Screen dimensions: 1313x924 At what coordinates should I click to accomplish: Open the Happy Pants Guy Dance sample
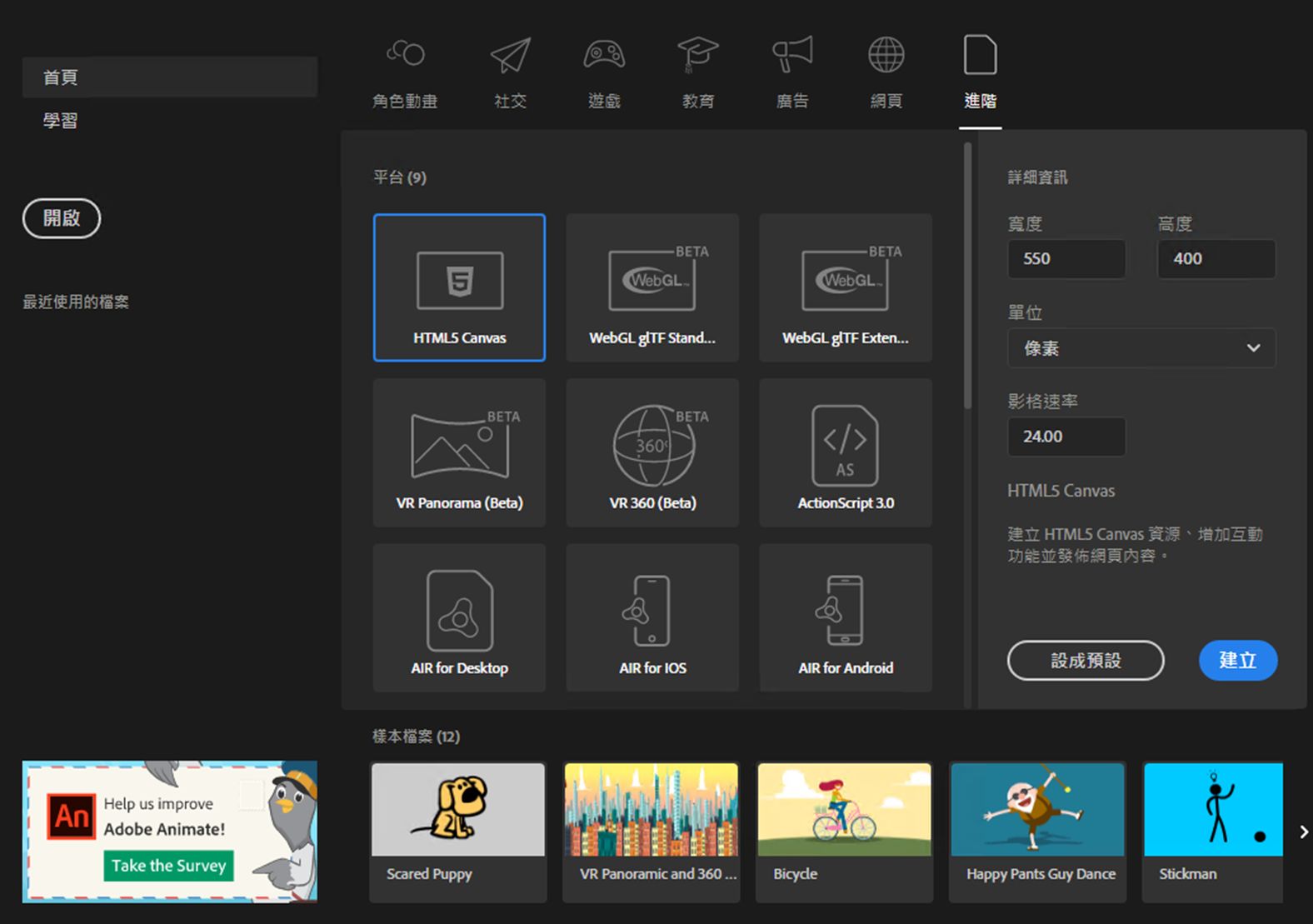(x=1038, y=832)
